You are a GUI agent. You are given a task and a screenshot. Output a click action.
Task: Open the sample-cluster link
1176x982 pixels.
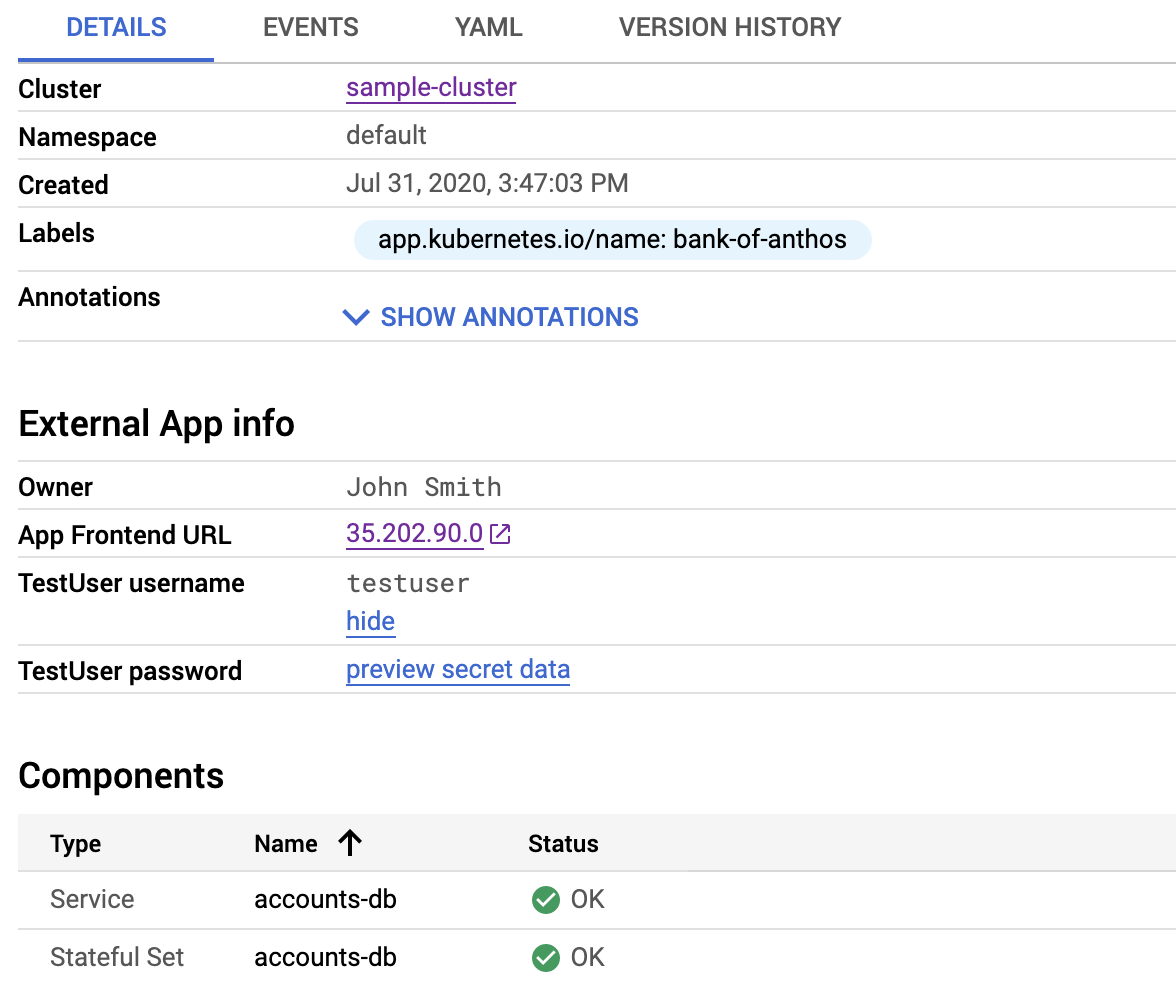[431, 88]
